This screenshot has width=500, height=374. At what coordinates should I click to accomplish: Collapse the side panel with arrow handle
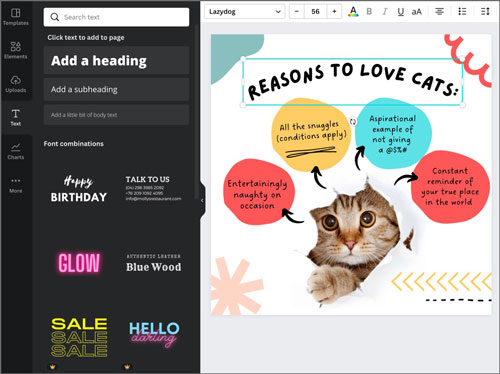tap(202, 200)
